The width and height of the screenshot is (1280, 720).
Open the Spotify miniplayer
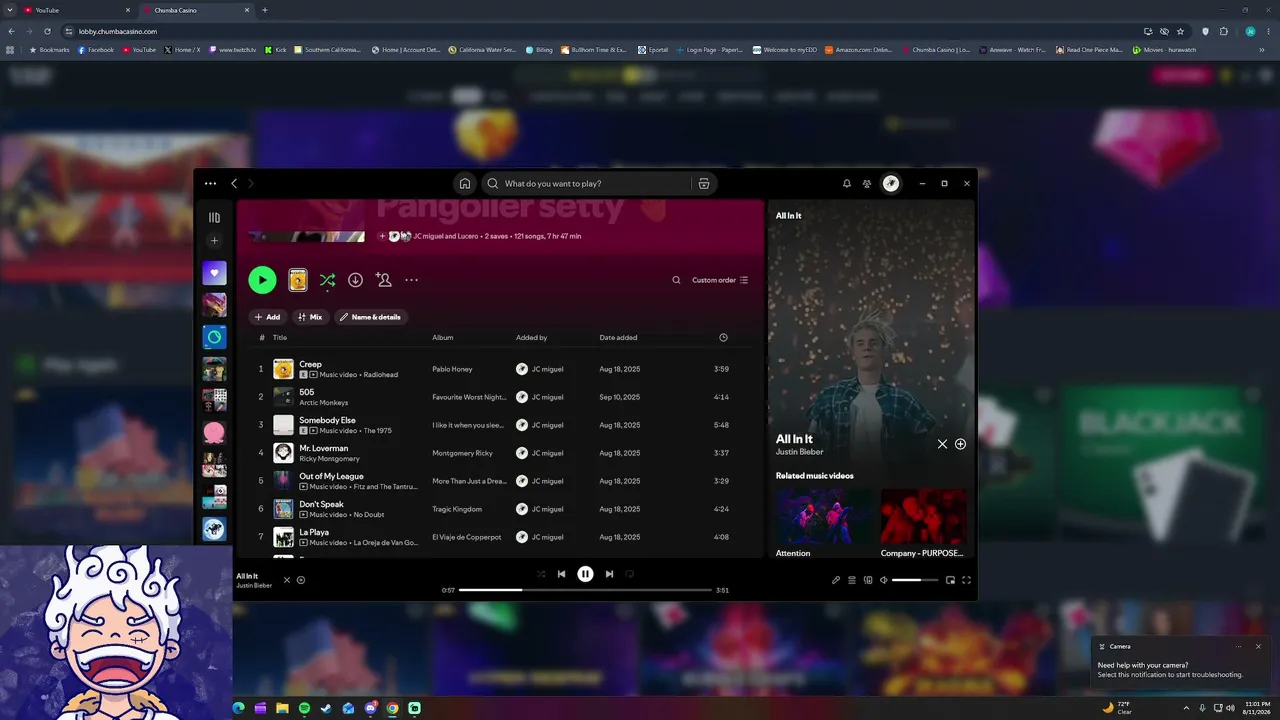(x=950, y=580)
